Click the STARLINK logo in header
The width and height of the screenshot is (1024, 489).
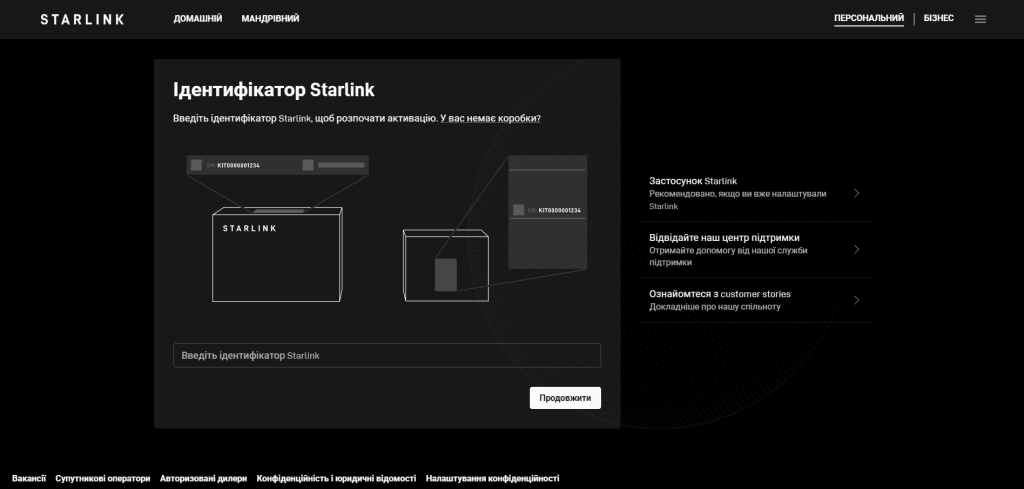click(x=82, y=20)
